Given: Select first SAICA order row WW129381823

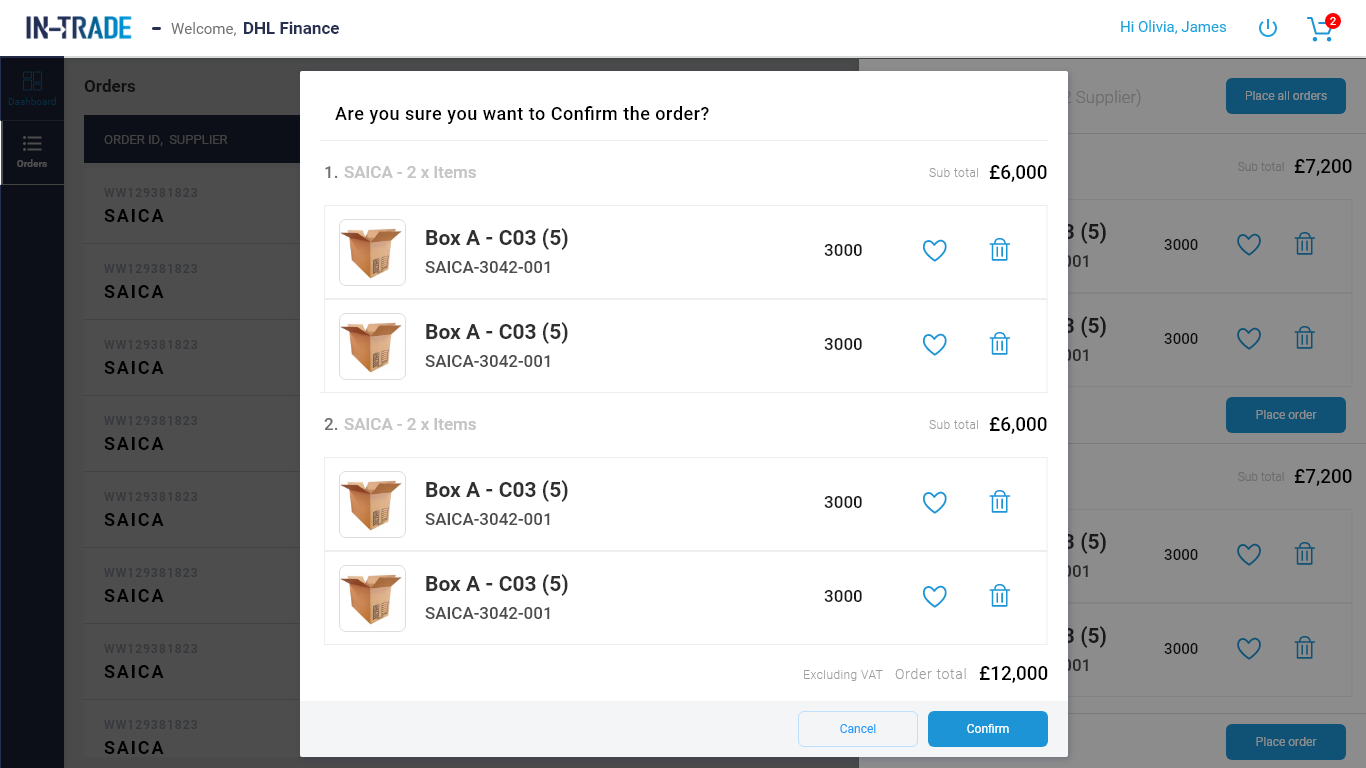Looking at the screenshot, I should pyautogui.click(x=192, y=205).
